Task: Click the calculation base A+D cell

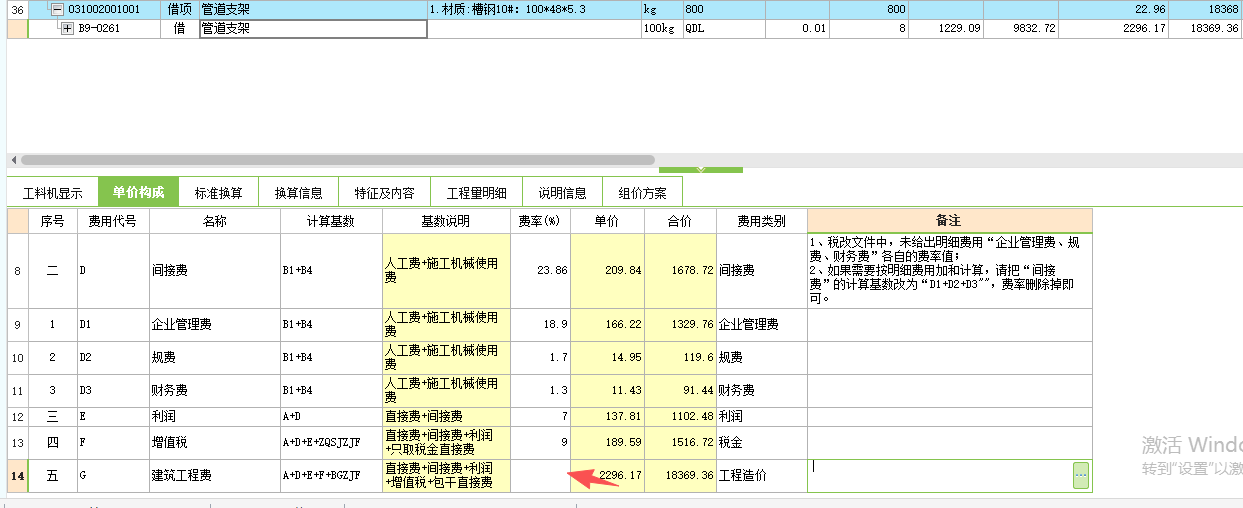Action: (x=331, y=416)
